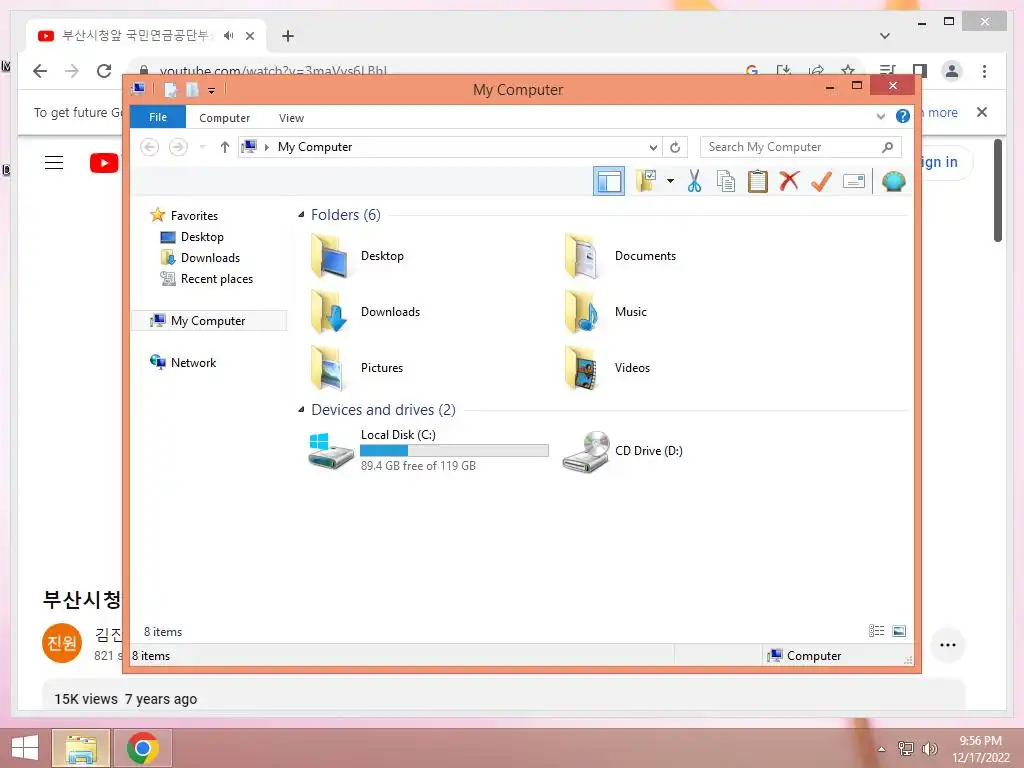Click the red X Delete icon

click(789, 181)
